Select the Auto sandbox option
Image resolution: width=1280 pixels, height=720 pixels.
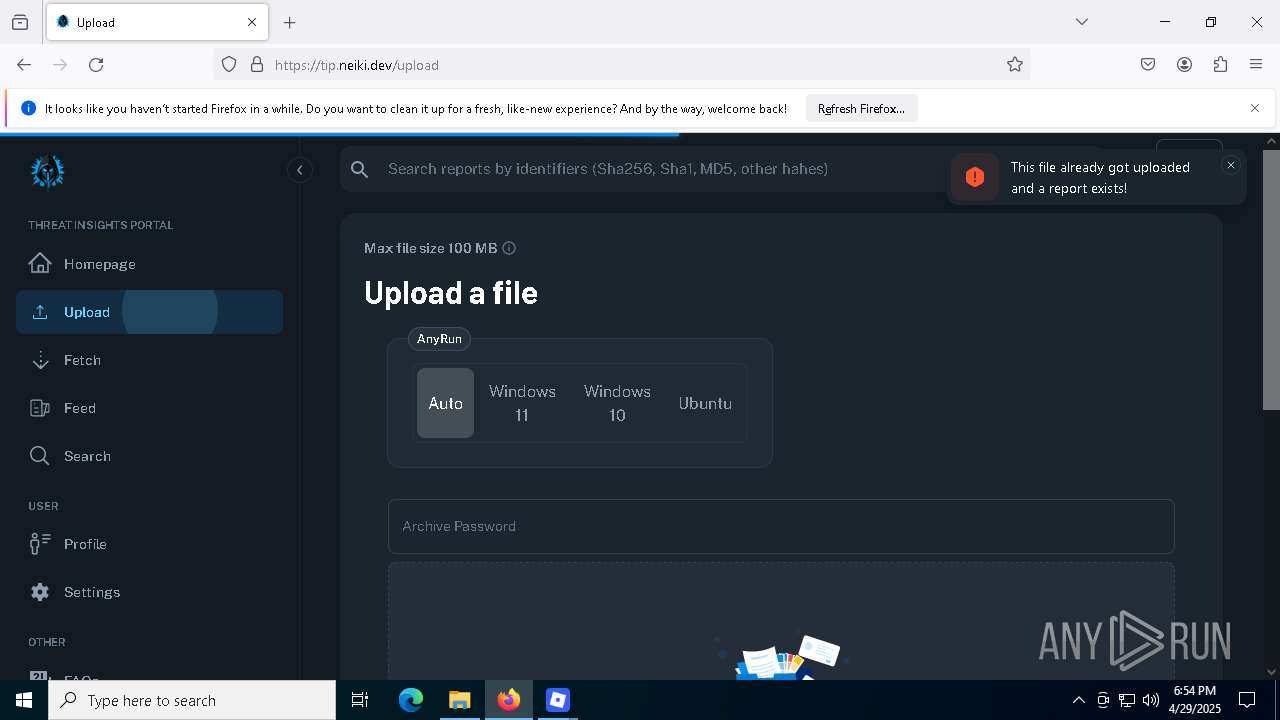coord(445,403)
